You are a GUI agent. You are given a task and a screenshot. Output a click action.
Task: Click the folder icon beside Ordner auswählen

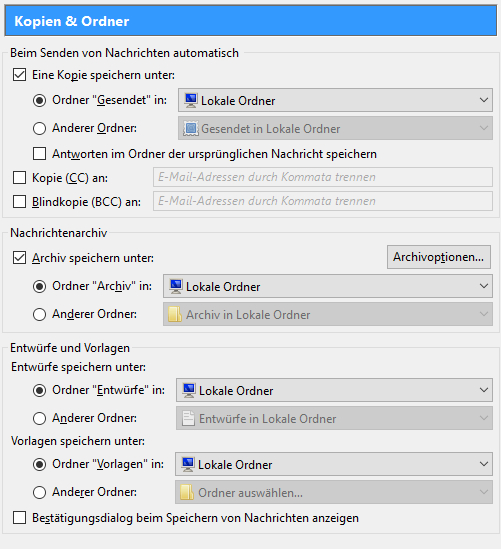coord(187,492)
